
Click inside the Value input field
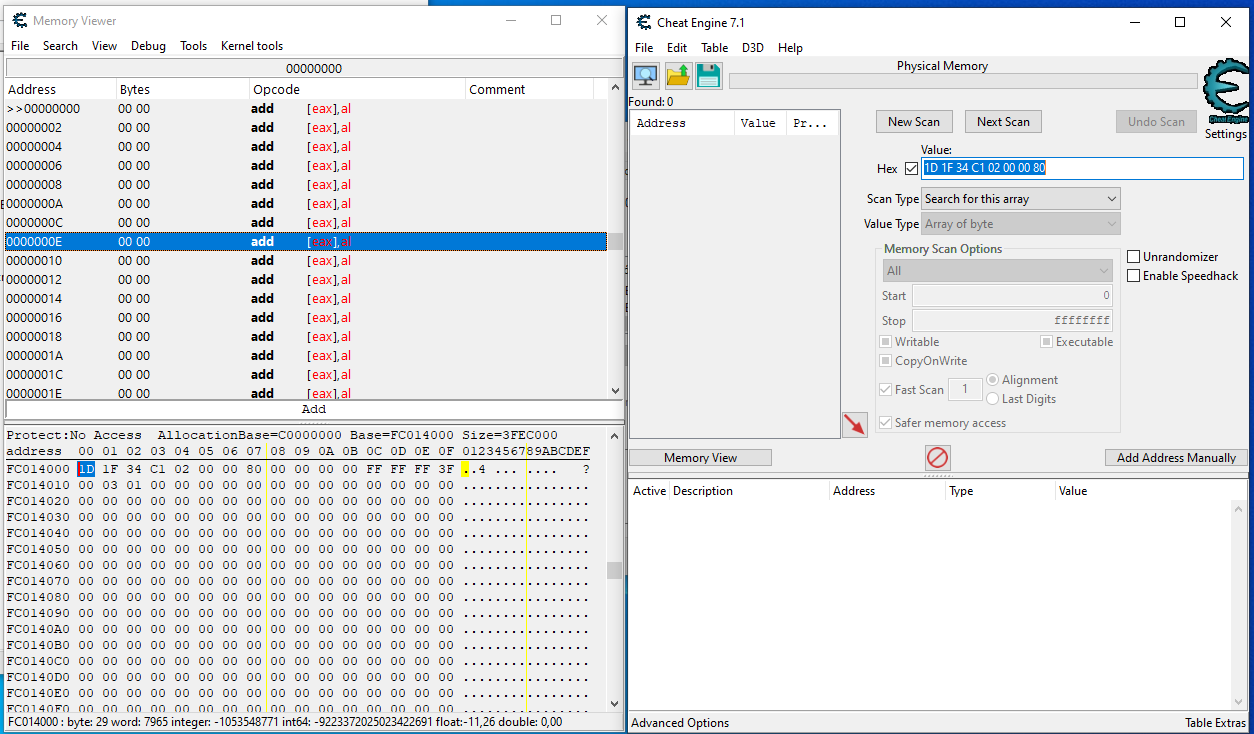pyautogui.click(x=1080, y=168)
